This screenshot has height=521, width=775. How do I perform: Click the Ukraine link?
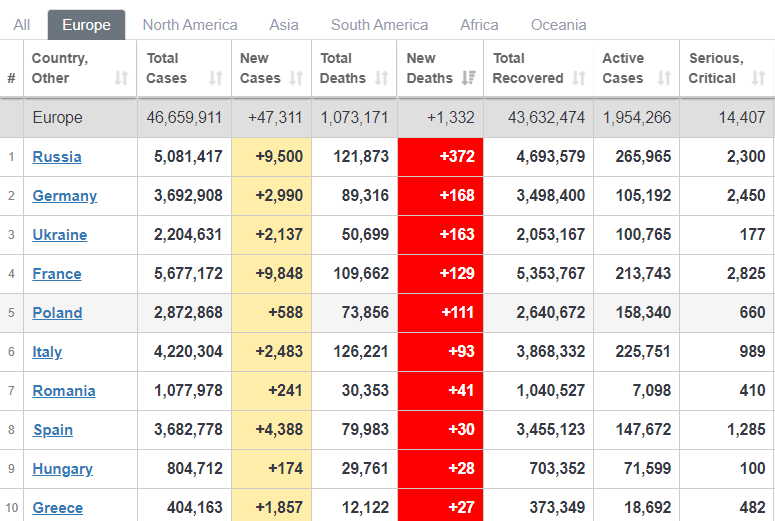pyautogui.click(x=60, y=235)
